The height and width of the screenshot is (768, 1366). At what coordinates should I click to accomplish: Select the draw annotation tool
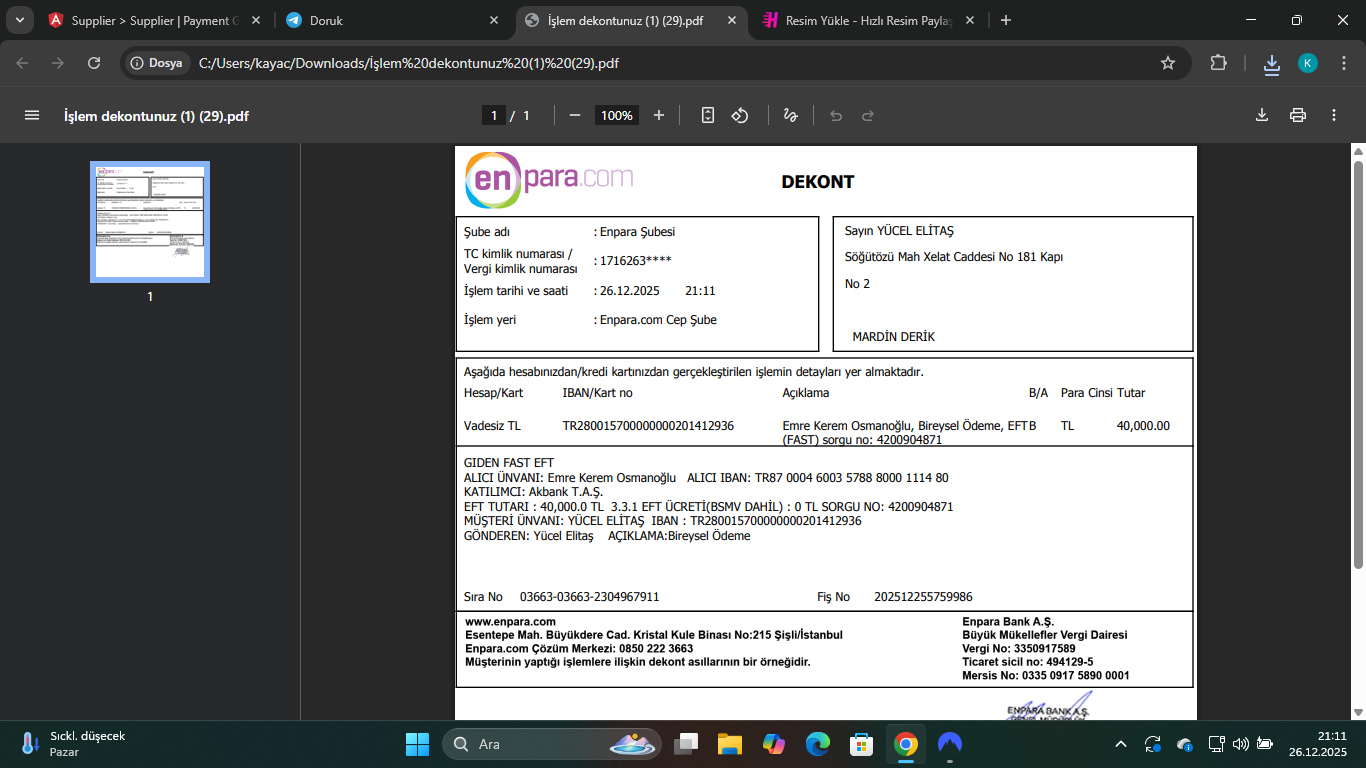tap(790, 115)
